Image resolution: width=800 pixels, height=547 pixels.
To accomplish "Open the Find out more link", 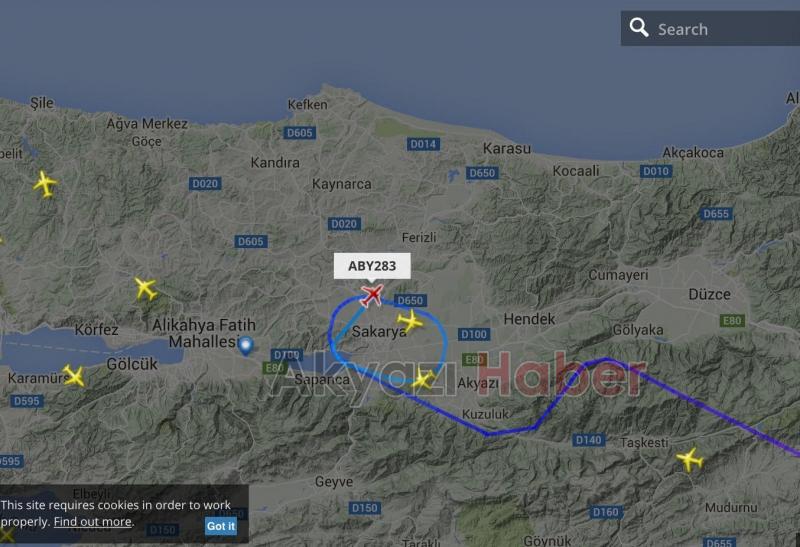I will (93, 521).
